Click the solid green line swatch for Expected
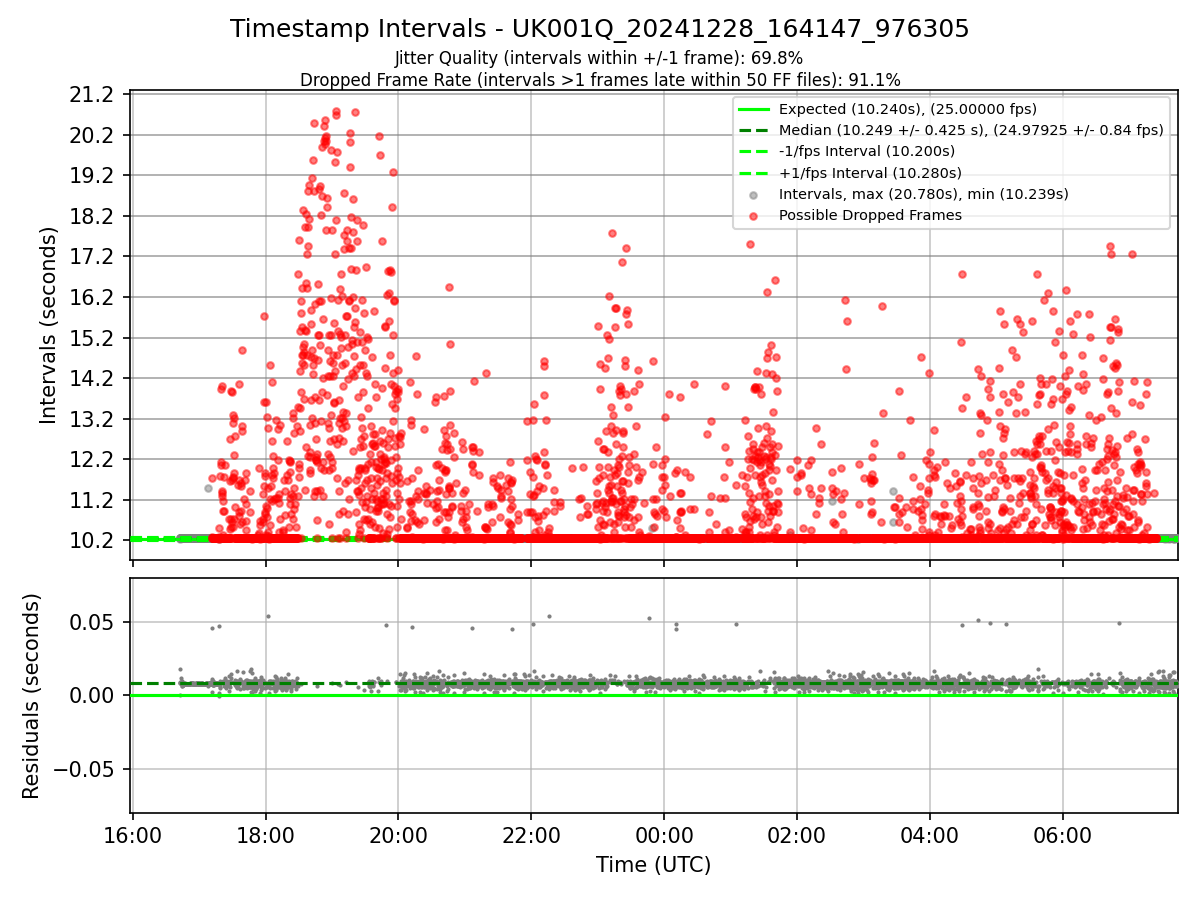Screen dimensions: 1200x900 tap(754, 109)
